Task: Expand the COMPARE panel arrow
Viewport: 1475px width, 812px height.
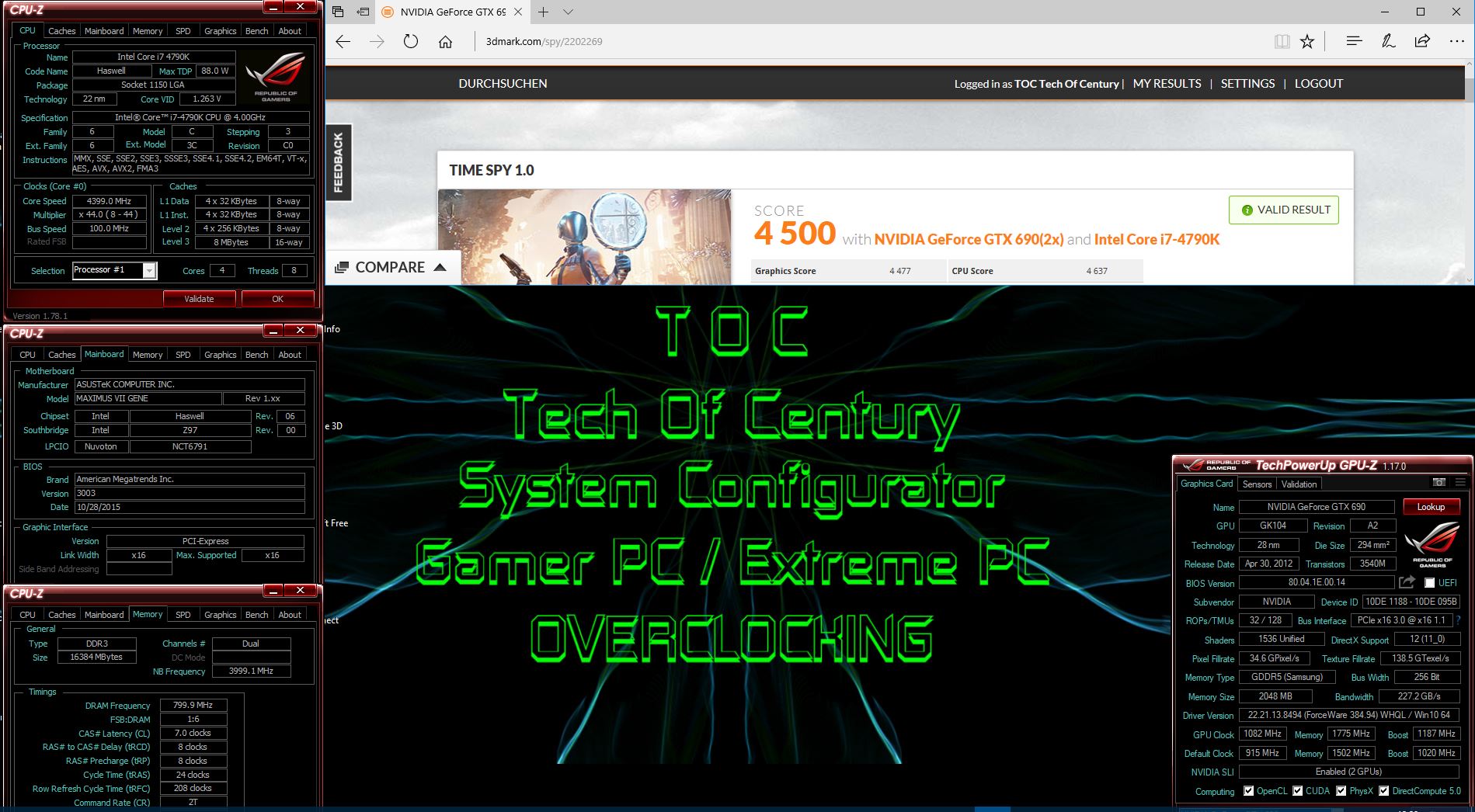Action: point(440,267)
